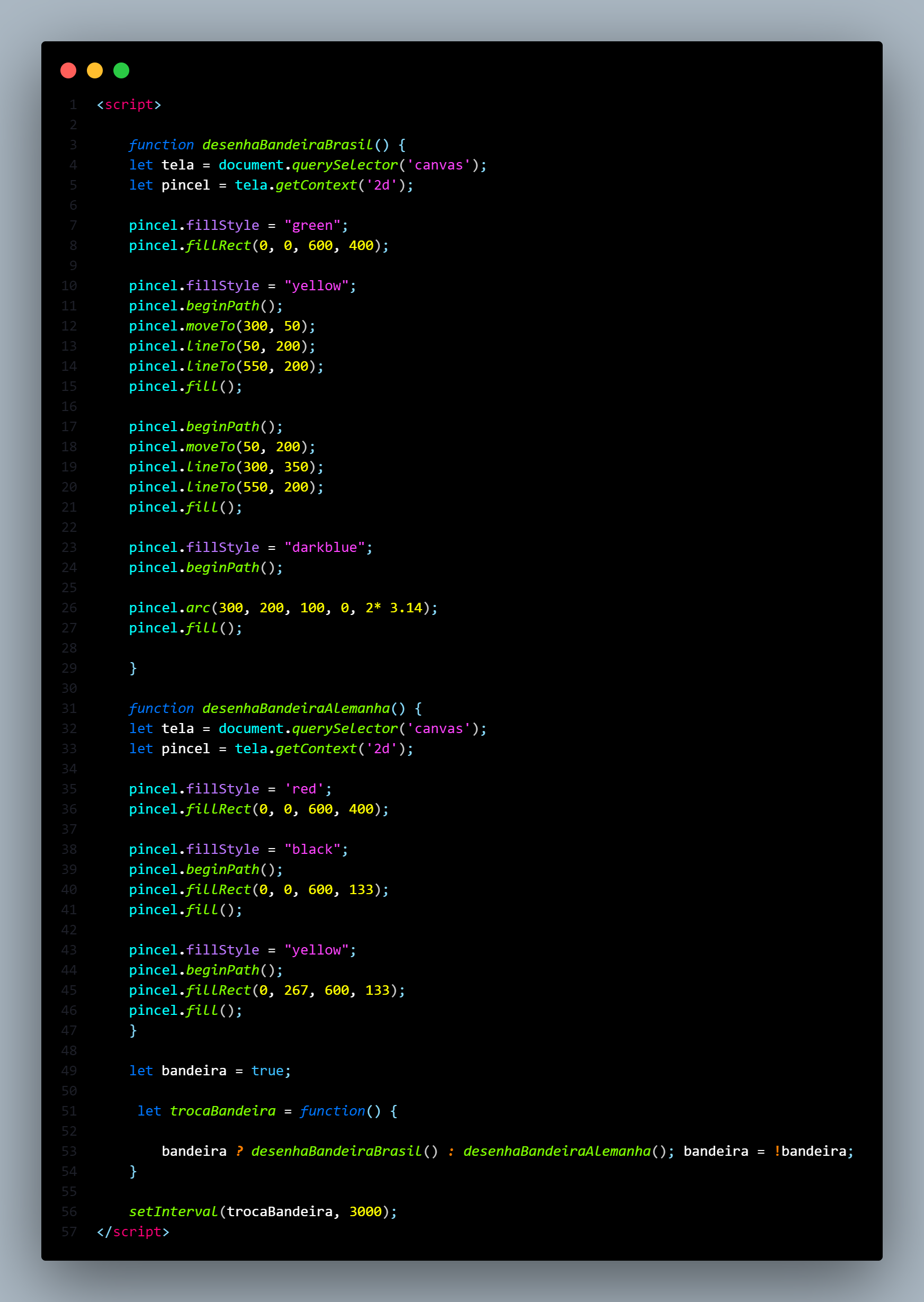Click the closing brace on line 29

pyautogui.click(x=133, y=668)
